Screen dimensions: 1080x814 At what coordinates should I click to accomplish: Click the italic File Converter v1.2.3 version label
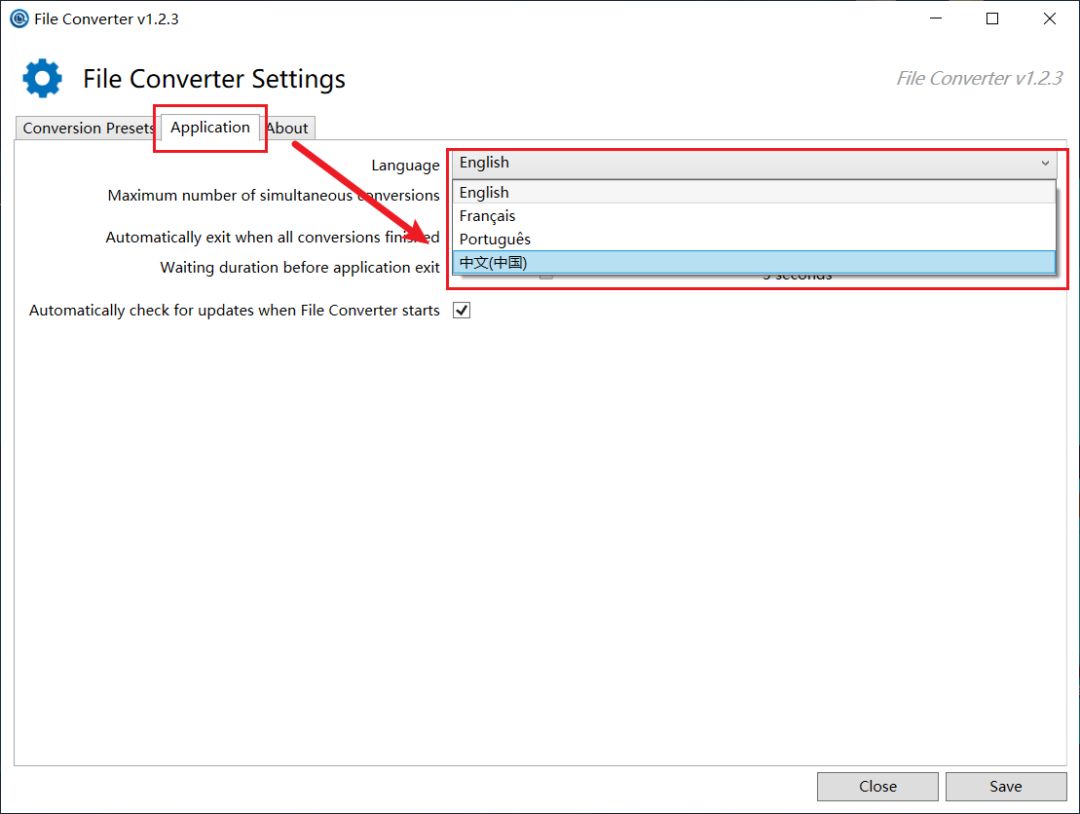(x=978, y=79)
